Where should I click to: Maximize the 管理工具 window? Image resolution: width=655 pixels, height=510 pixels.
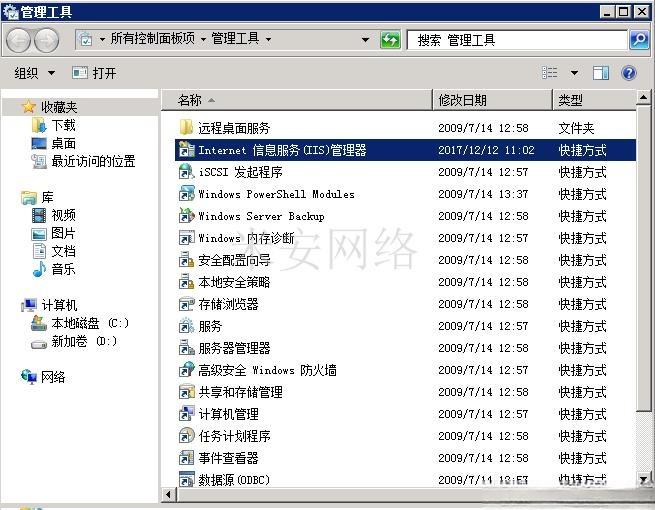pos(624,12)
